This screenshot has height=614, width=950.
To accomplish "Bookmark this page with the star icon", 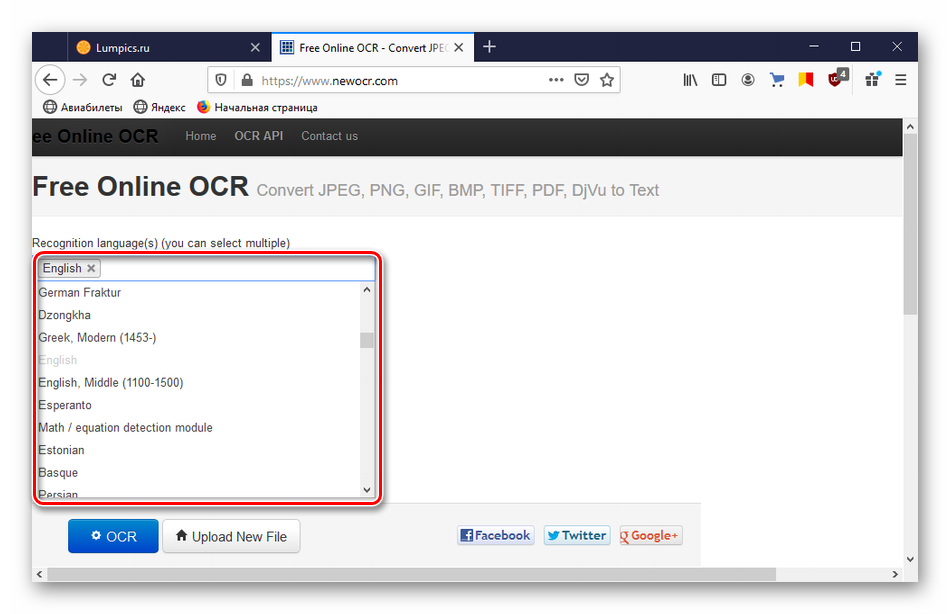I will (x=606, y=80).
